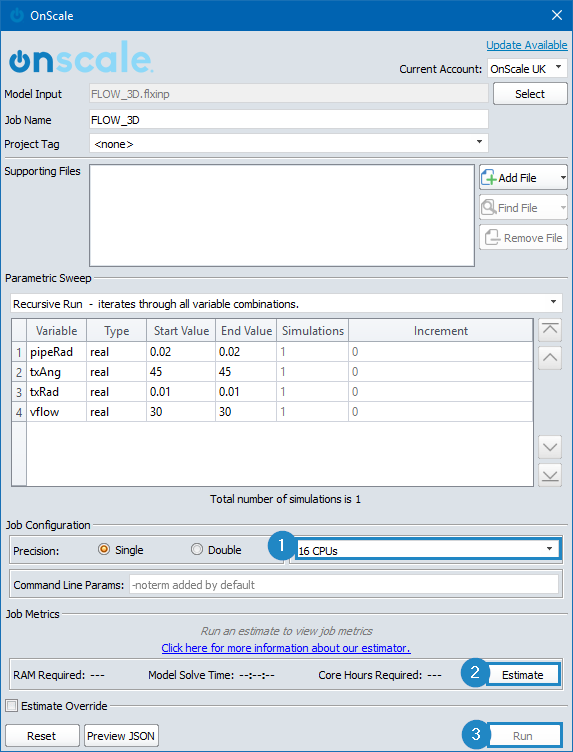
Task: Open the Current Account dropdown
Action: coord(526,69)
